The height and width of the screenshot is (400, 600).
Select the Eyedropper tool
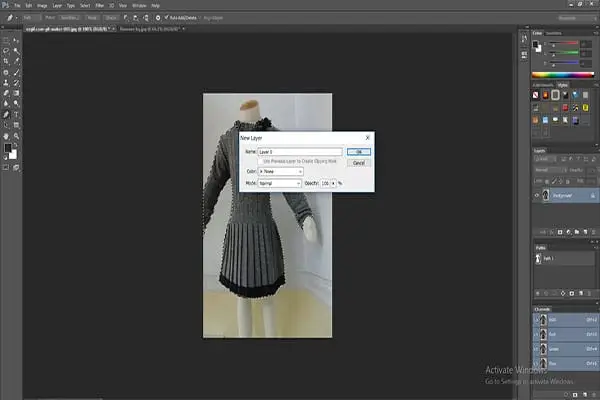click(x=16, y=61)
